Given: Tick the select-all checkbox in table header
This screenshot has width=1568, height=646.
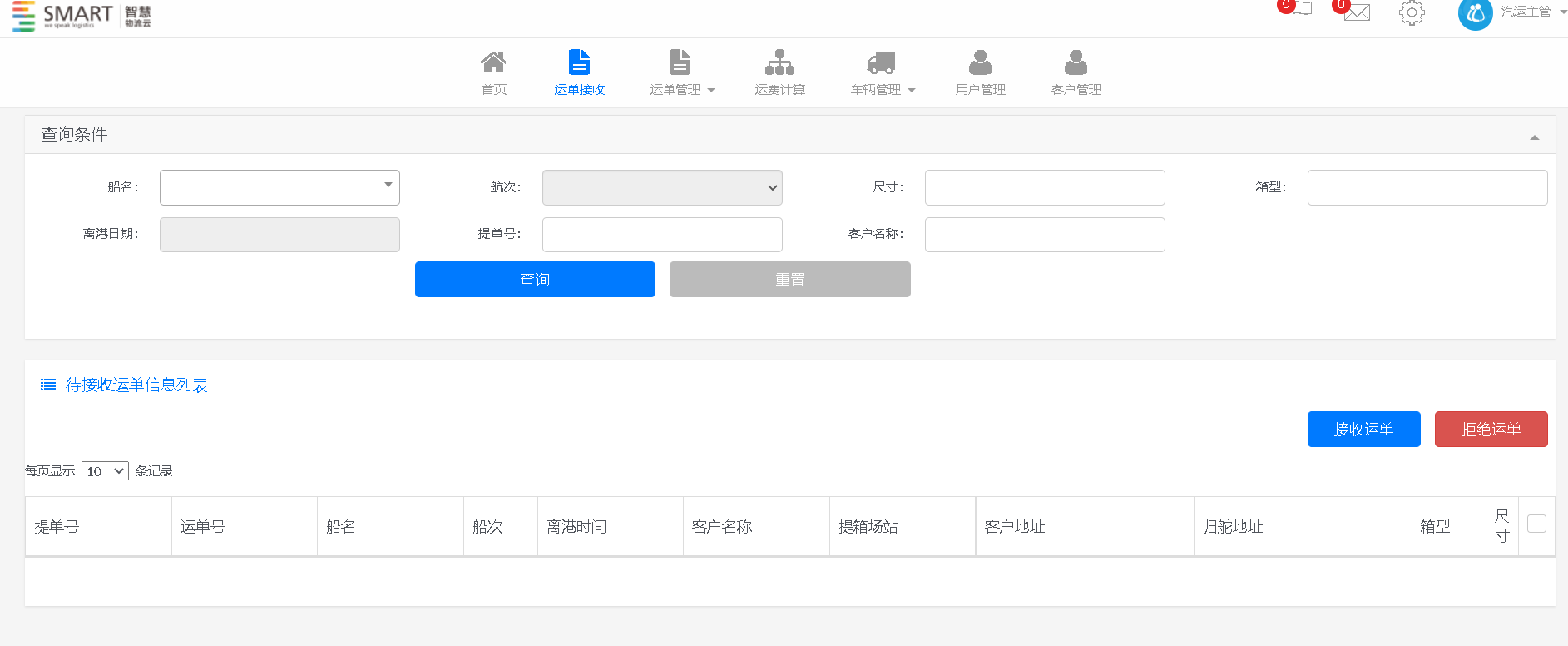Looking at the screenshot, I should 1536,524.
